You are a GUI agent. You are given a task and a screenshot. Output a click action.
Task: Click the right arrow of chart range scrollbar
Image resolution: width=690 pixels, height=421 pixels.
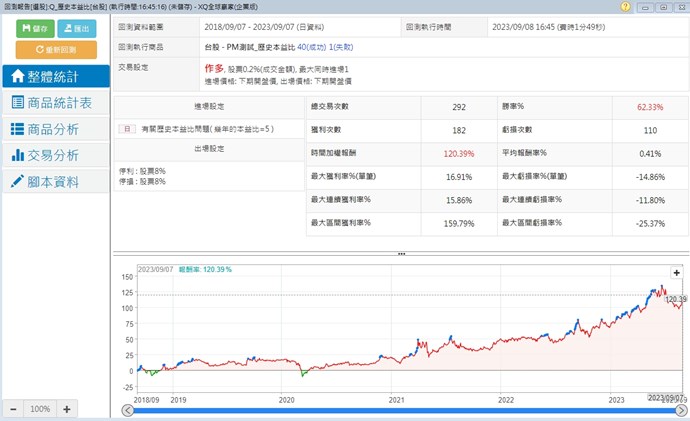(682, 410)
